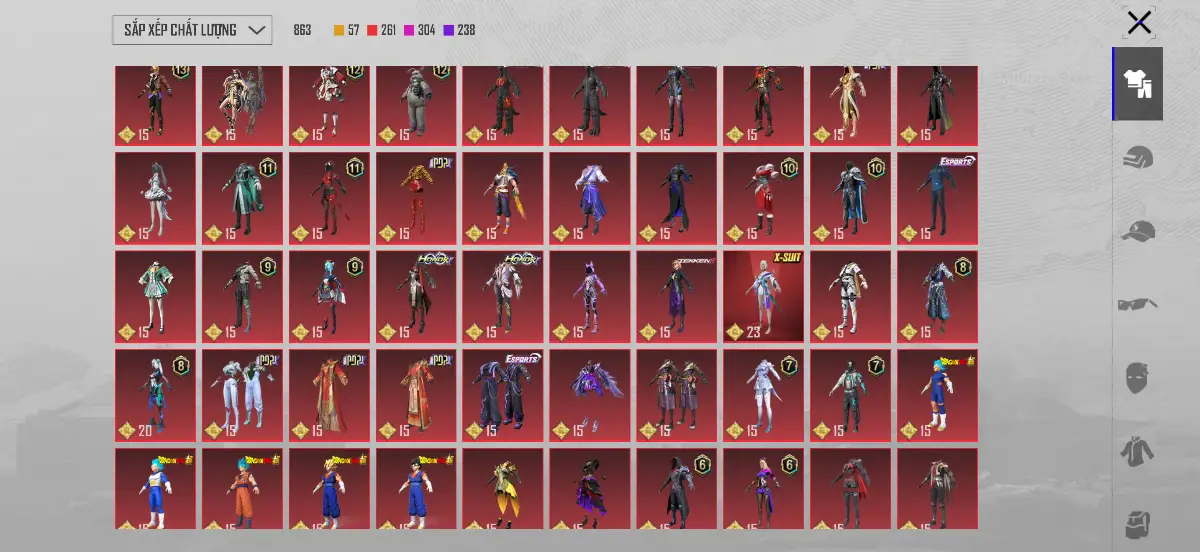Select the blue-haired outfit with badge 9

[329, 296]
